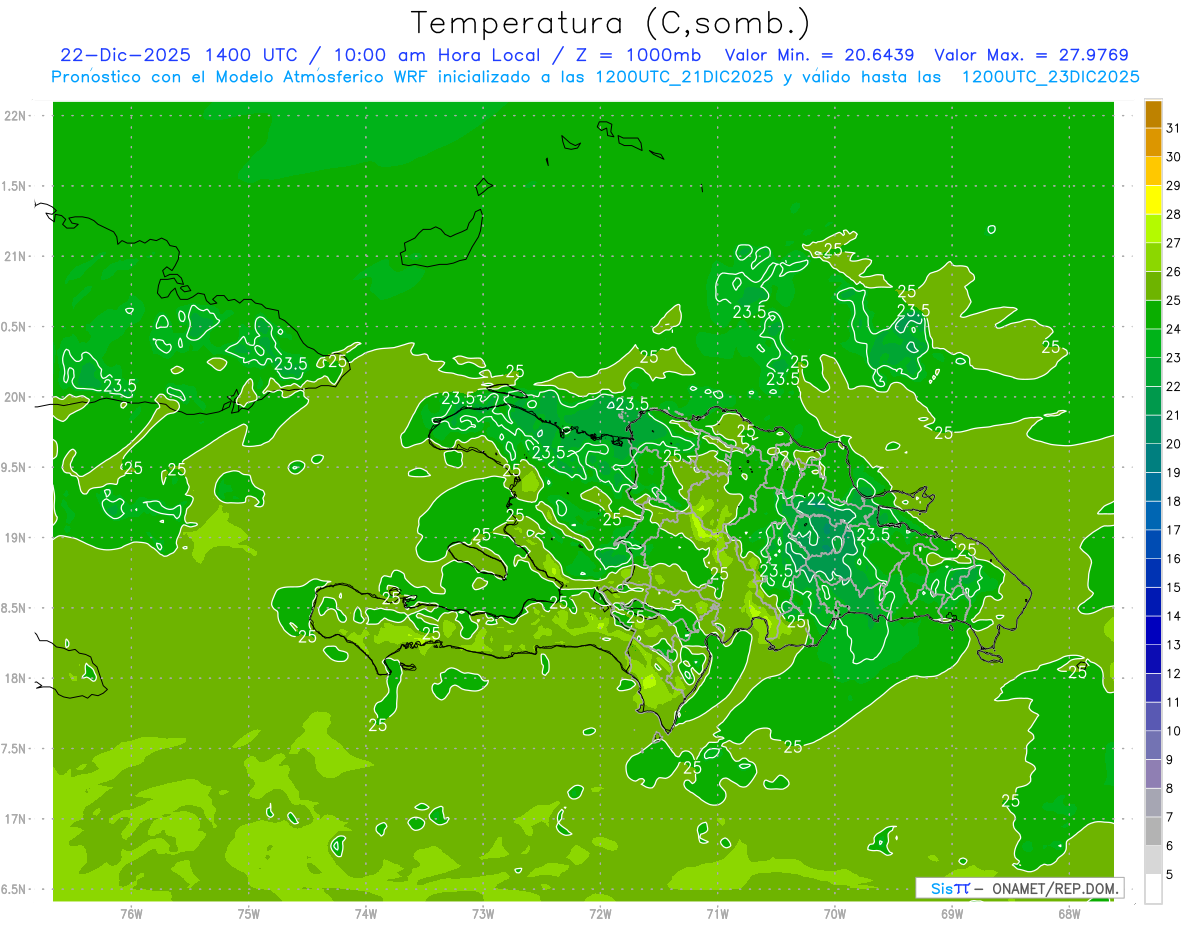This screenshot has height=927, width=1200.
Task: Pick the gray swatch between 6 and 7
Action: pyautogui.click(x=1153, y=831)
